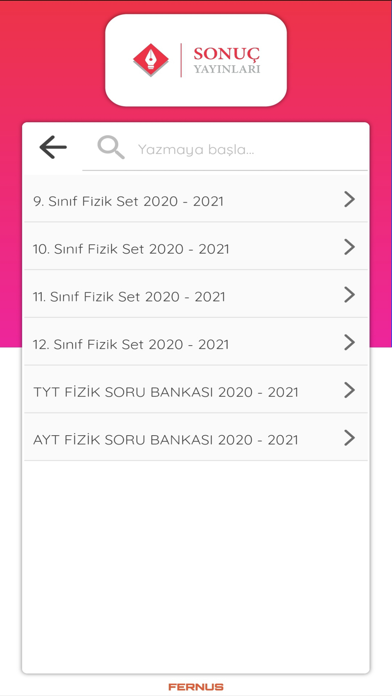
Task: Tap the magnifying glass search icon
Action: [111, 147]
